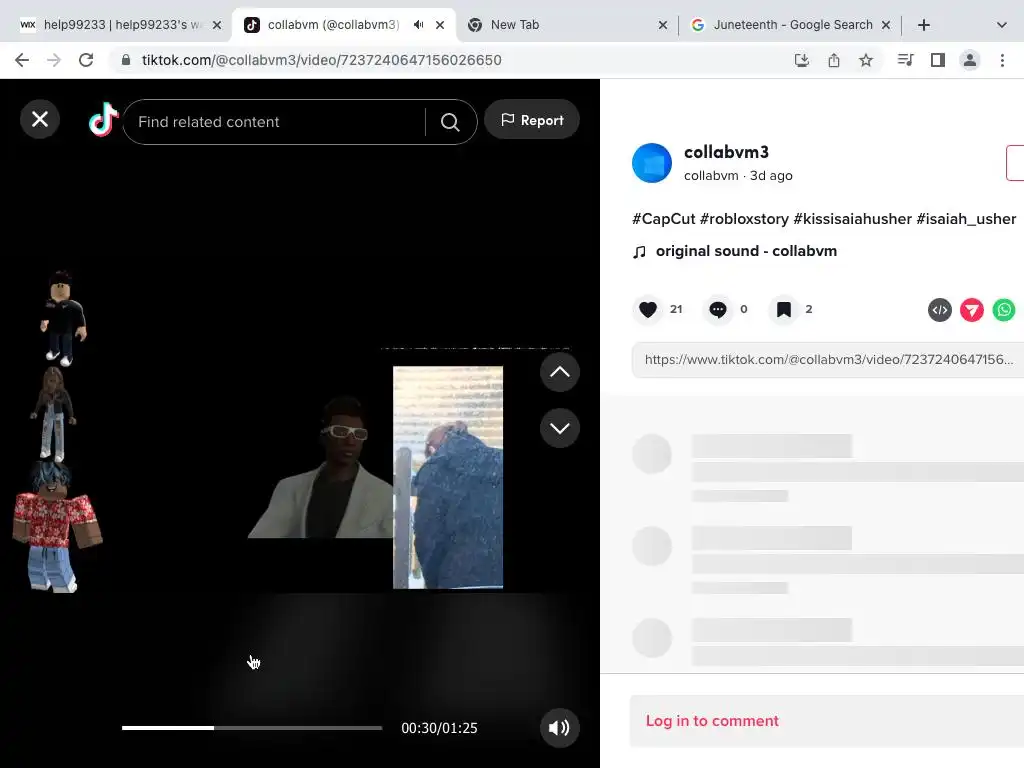This screenshot has height=768, width=1024.
Task: Close the TikTok video viewer
Action: 40,119
